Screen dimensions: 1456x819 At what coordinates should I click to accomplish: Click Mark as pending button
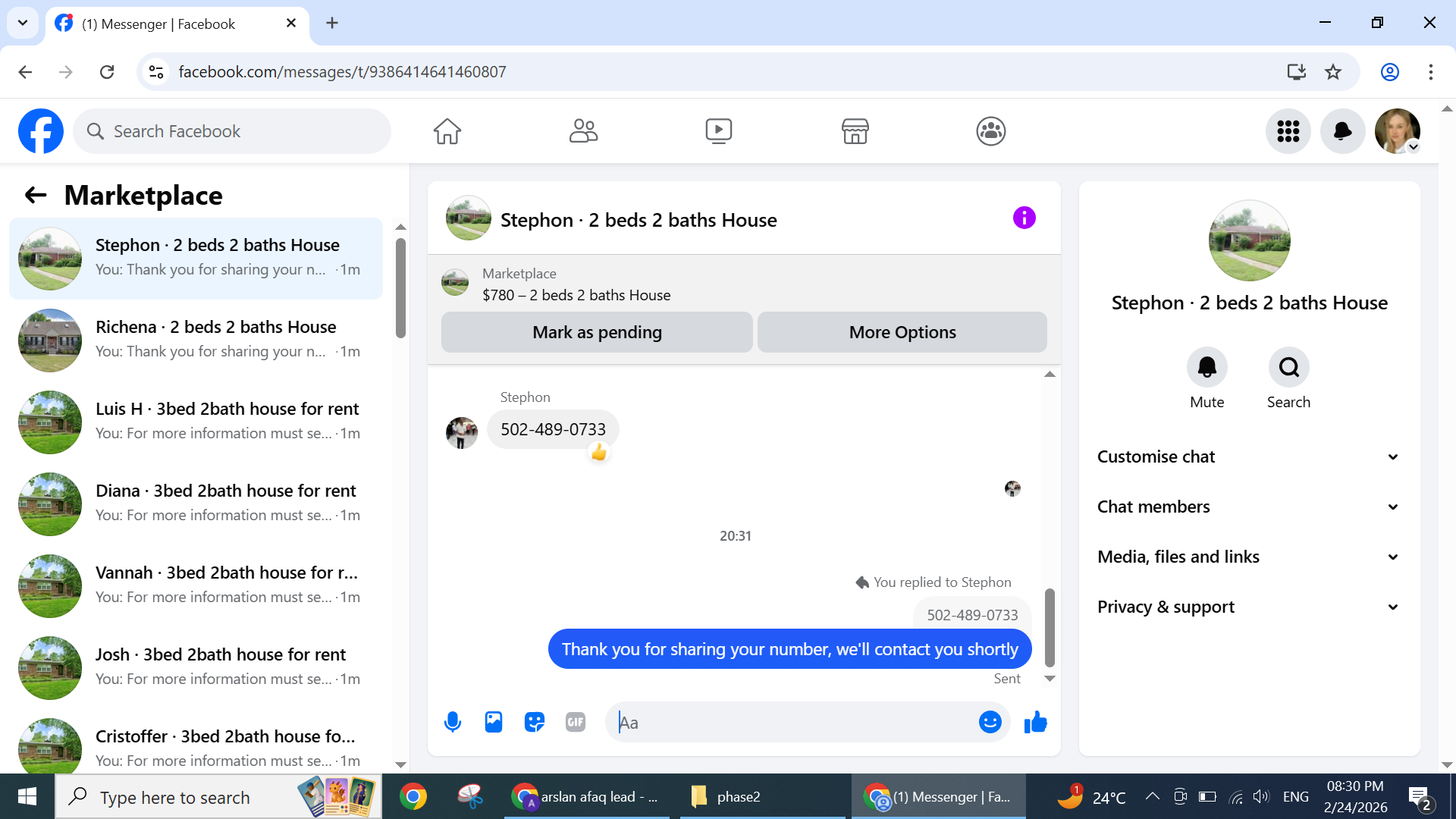click(597, 332)
